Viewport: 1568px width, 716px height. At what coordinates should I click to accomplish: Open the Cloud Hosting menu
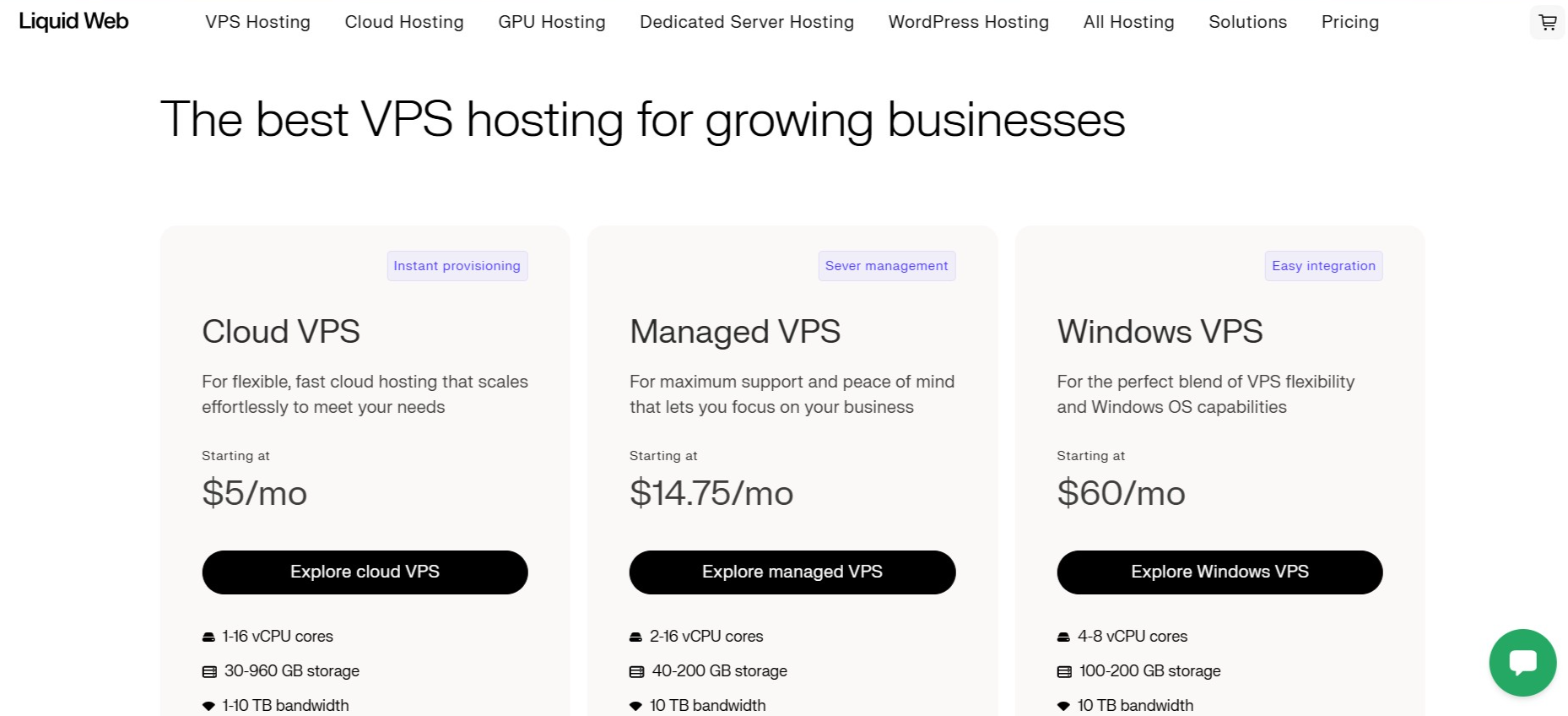[404, 22]
